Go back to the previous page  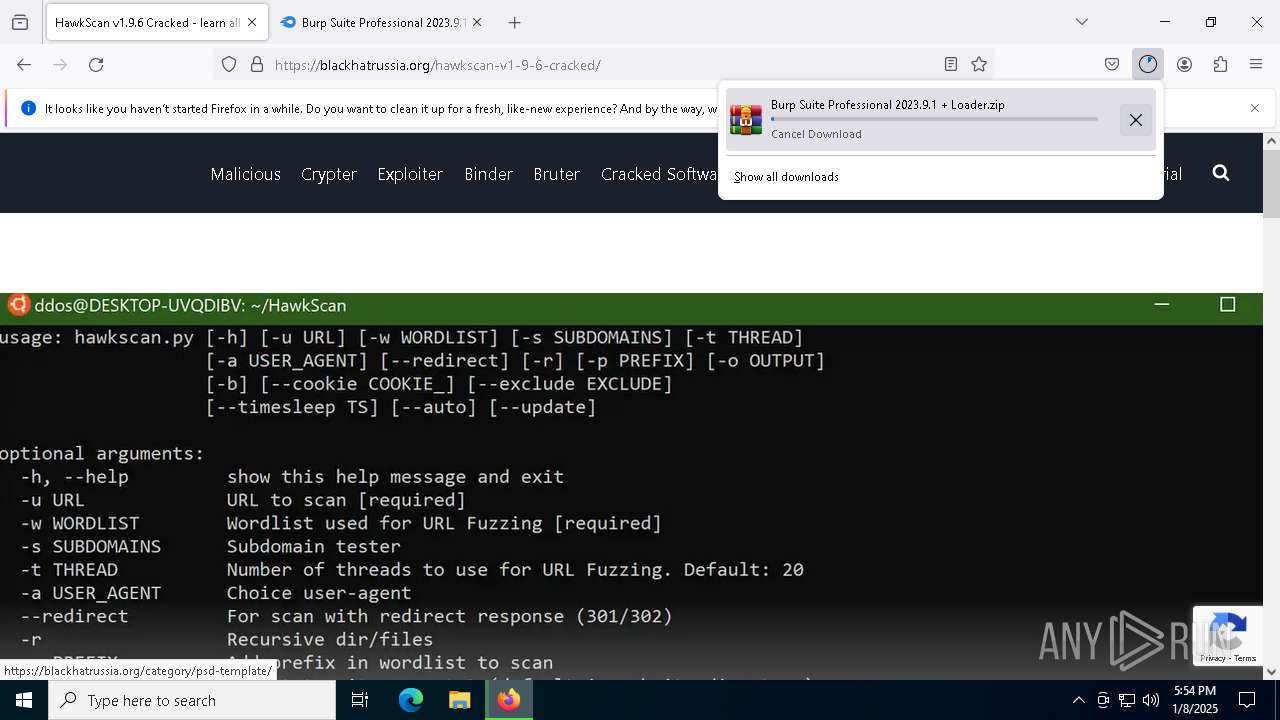point(24,65)
